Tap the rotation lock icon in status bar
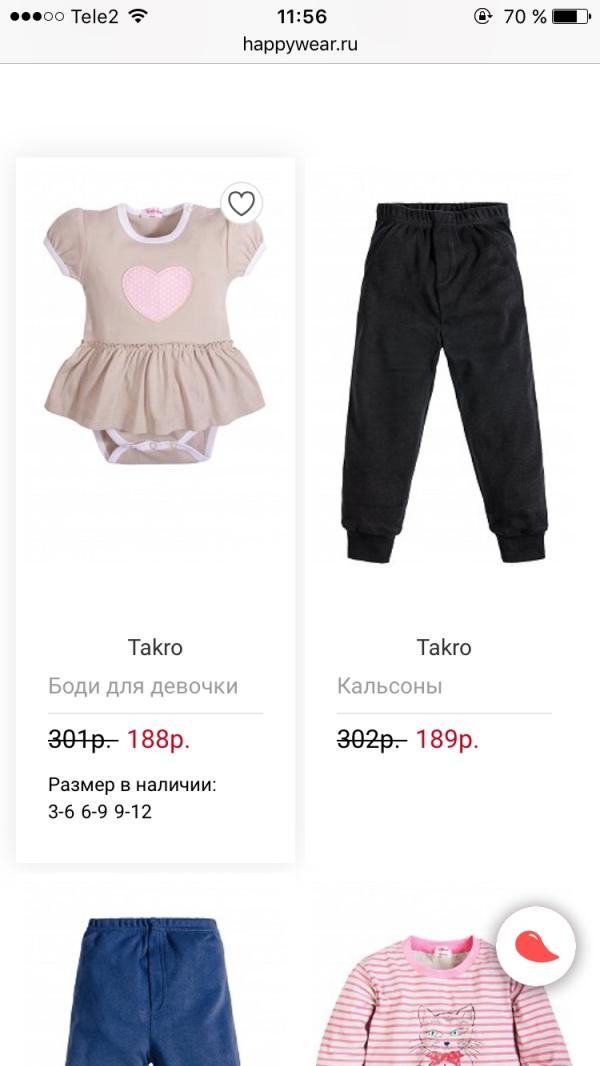 click(482, 16)
